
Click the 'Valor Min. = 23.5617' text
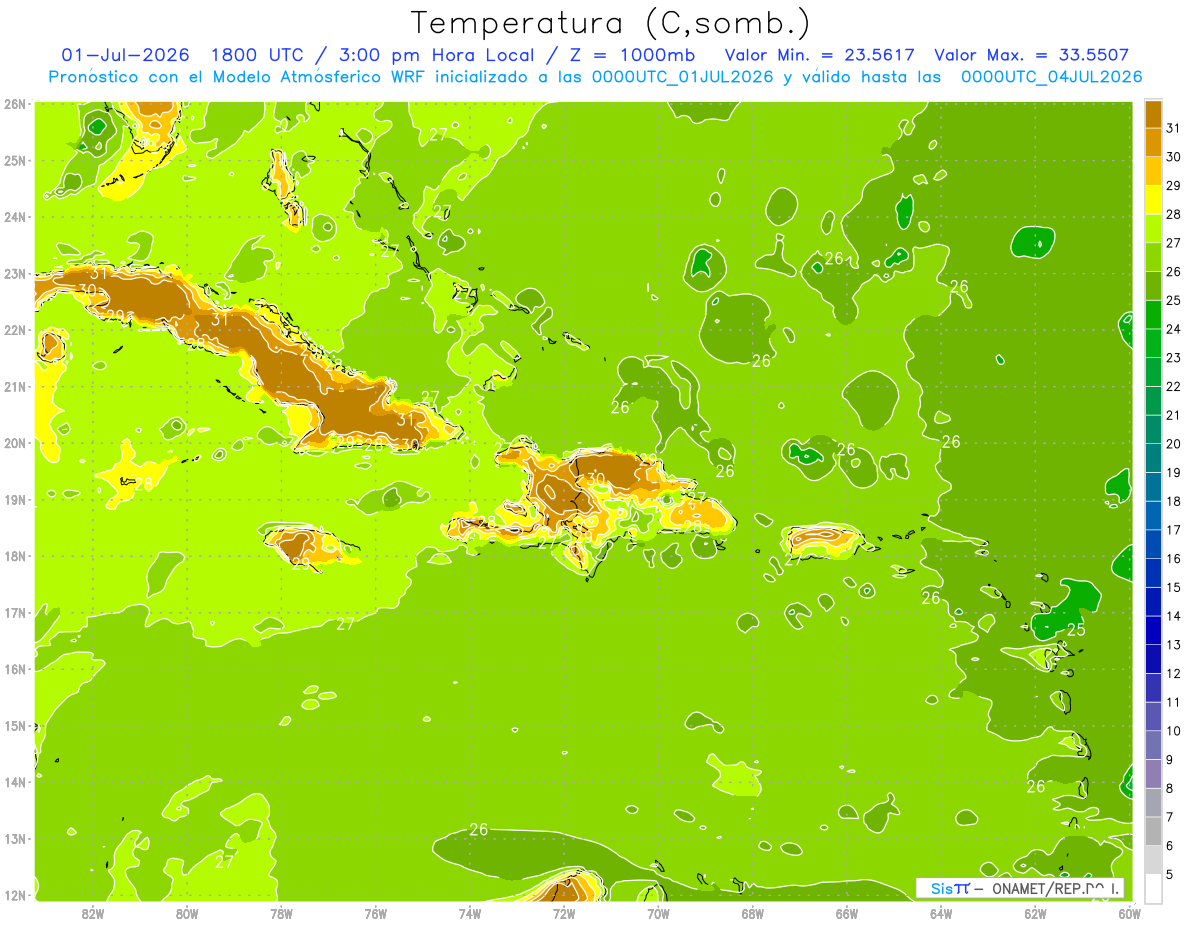[x=819, y=55]
